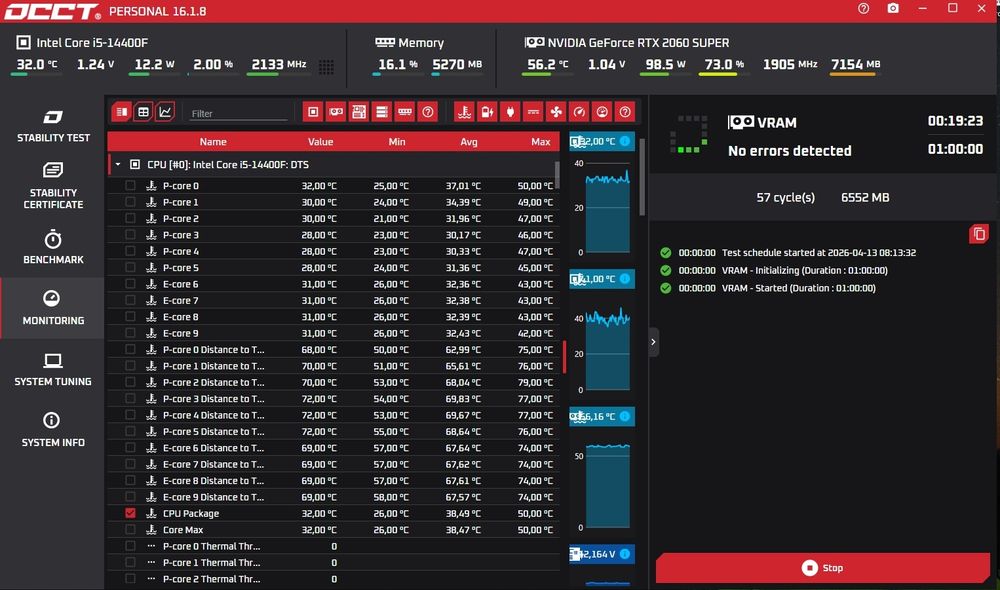Screen dimensions: 1000x590
Task: Open the Stability Certificate section
Action: pos(53,186)
